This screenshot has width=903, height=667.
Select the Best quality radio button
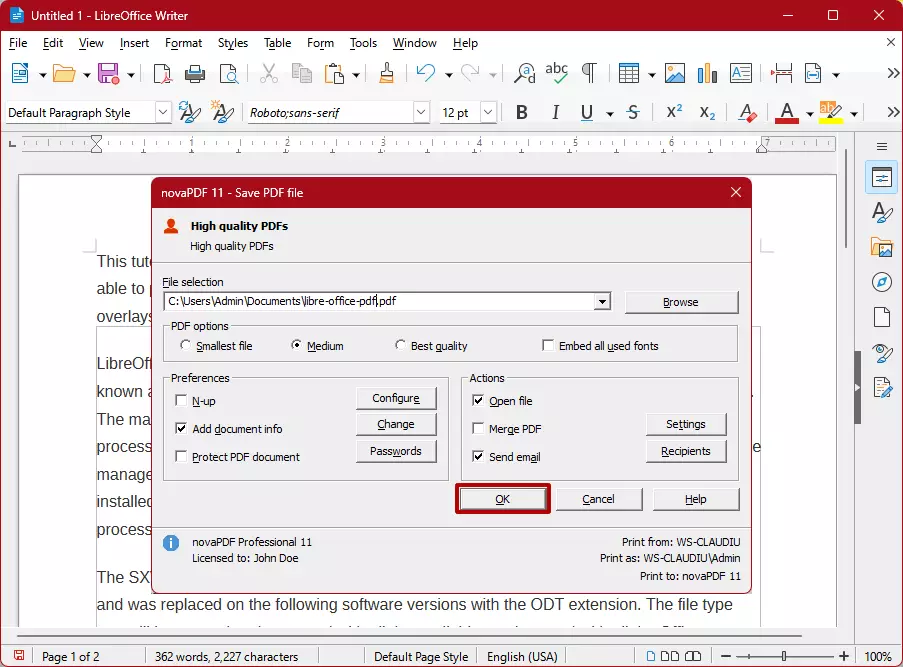coord(401,346)
